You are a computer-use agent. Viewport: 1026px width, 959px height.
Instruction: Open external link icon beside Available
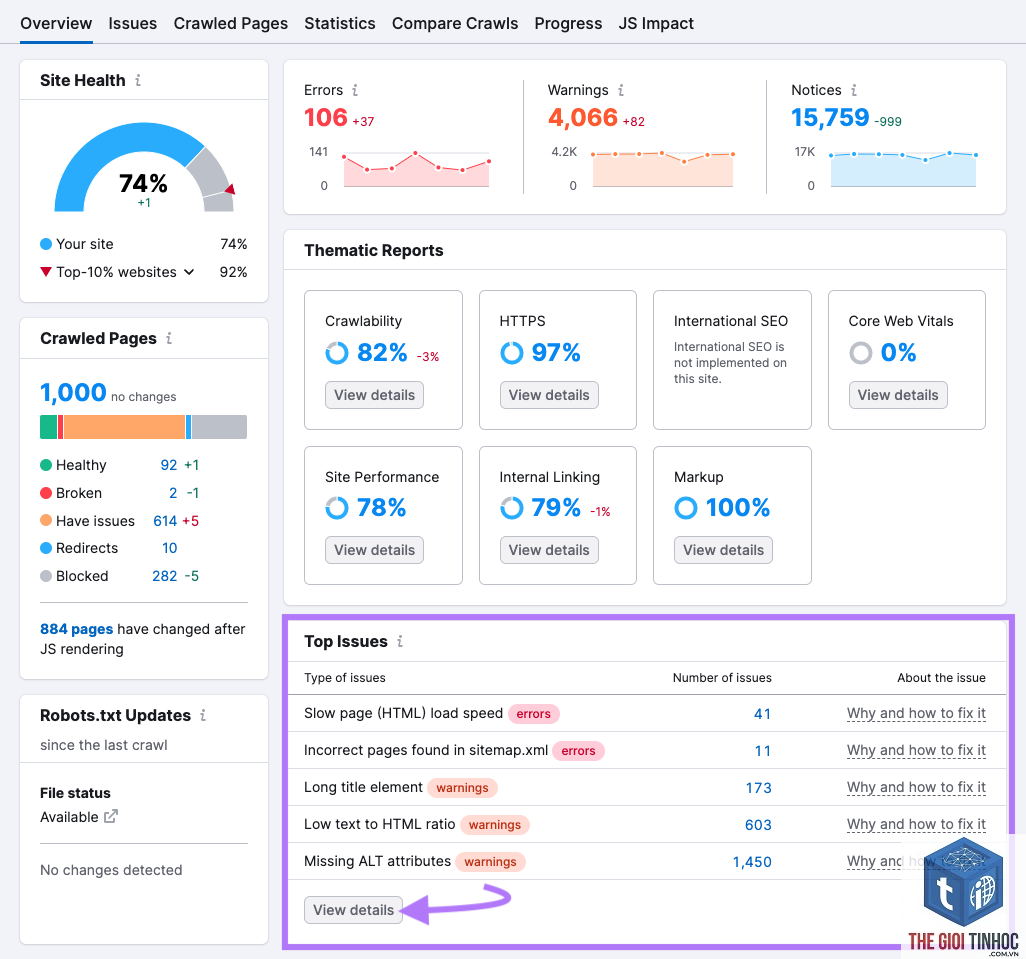click(111, 816)
